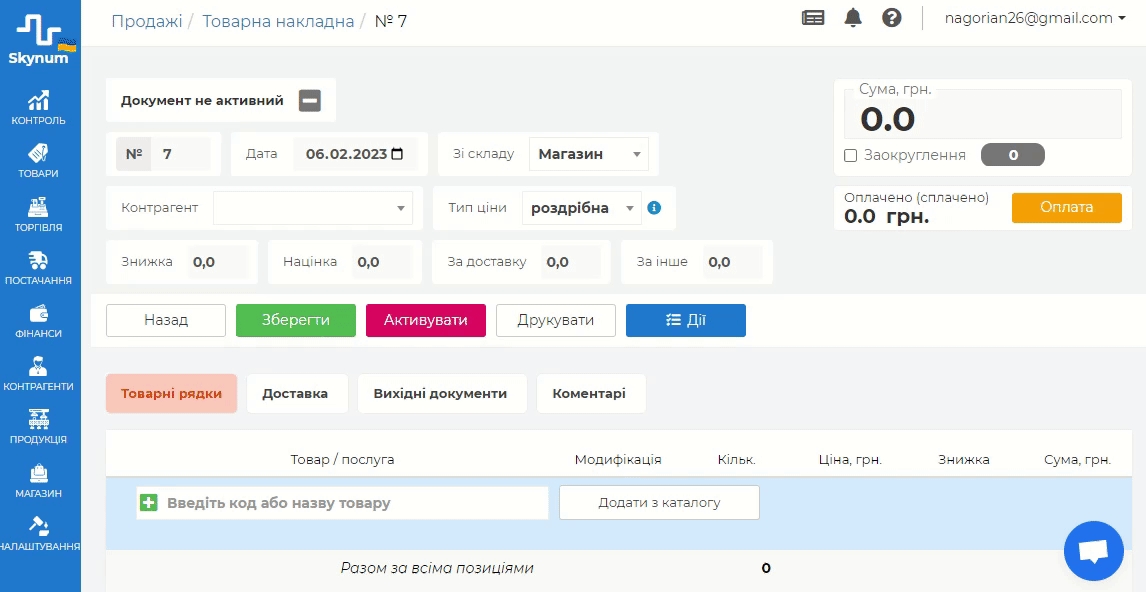
Task: Toggle the document not active status box
Action: click(x=310, y=100)
